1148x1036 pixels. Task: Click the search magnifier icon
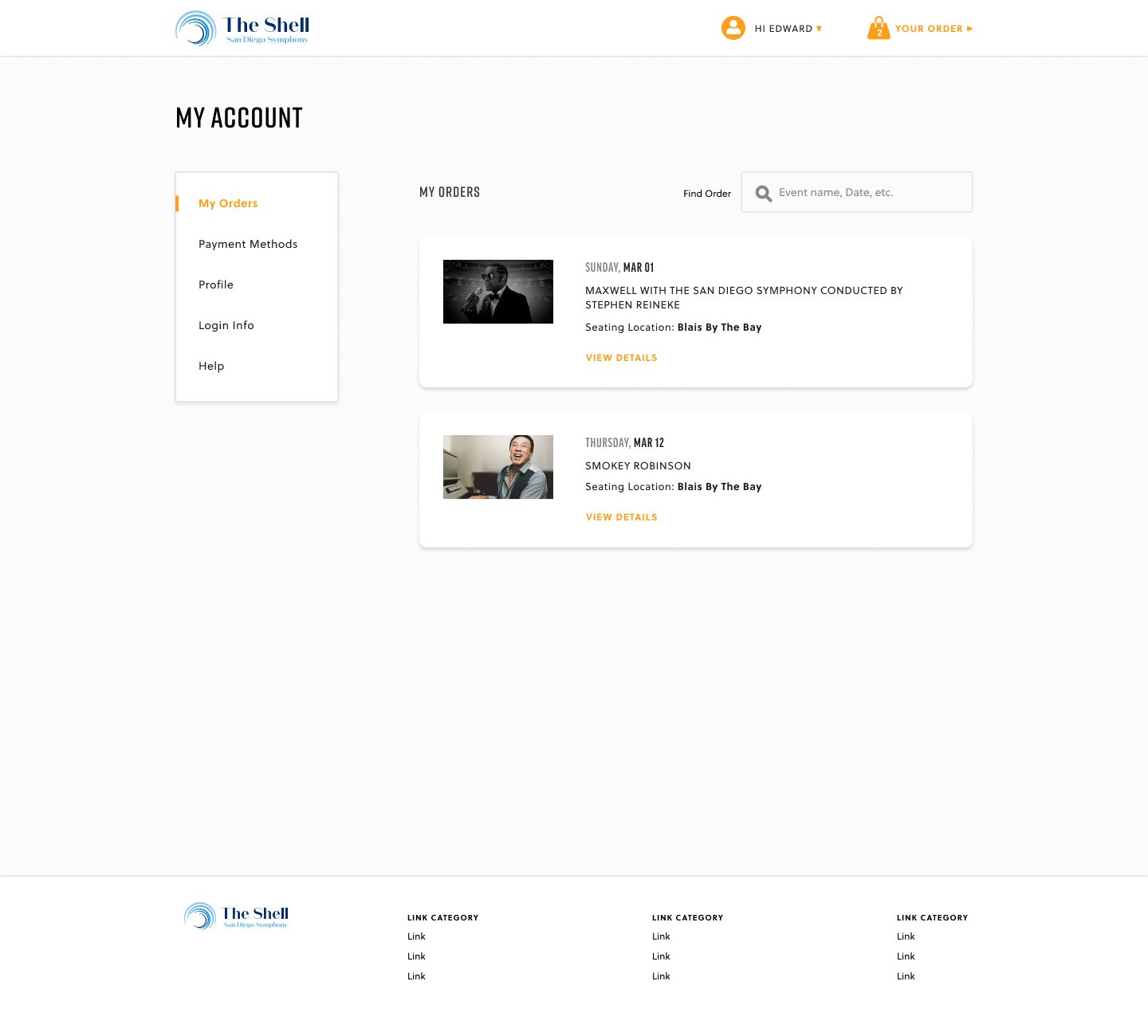point(763,193)
